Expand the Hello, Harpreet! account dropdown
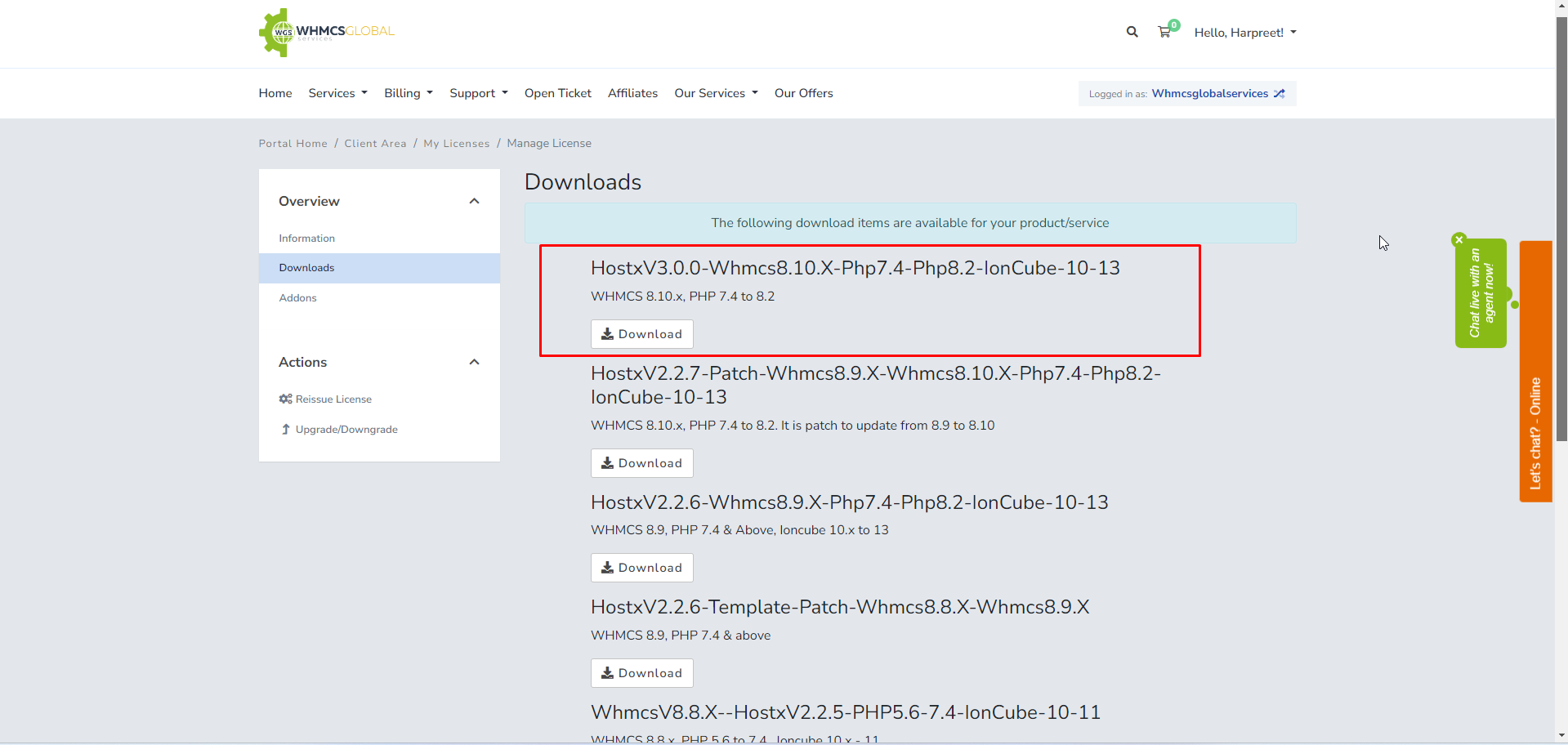 [x=1244, y=33]
